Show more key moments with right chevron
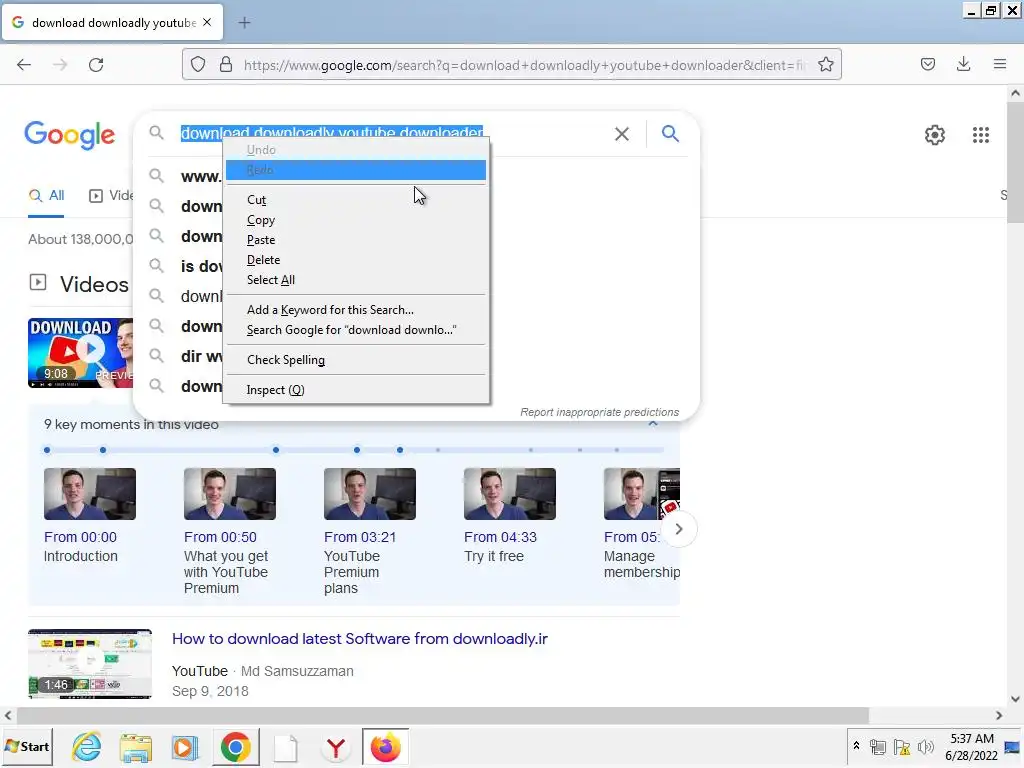The height and width of the screenshot is (768, 1024). [679, 529]
